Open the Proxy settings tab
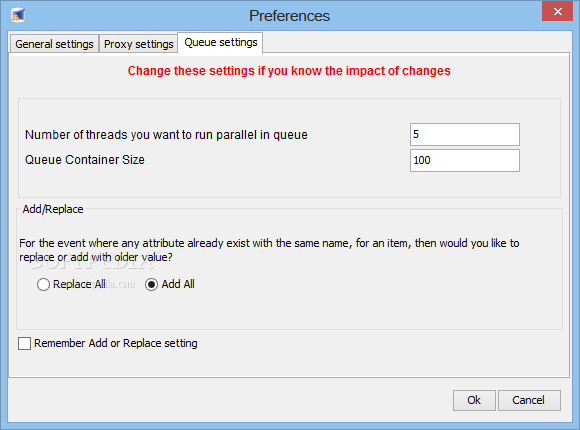This screenshot has height=430, width=580. click(138, 44)
